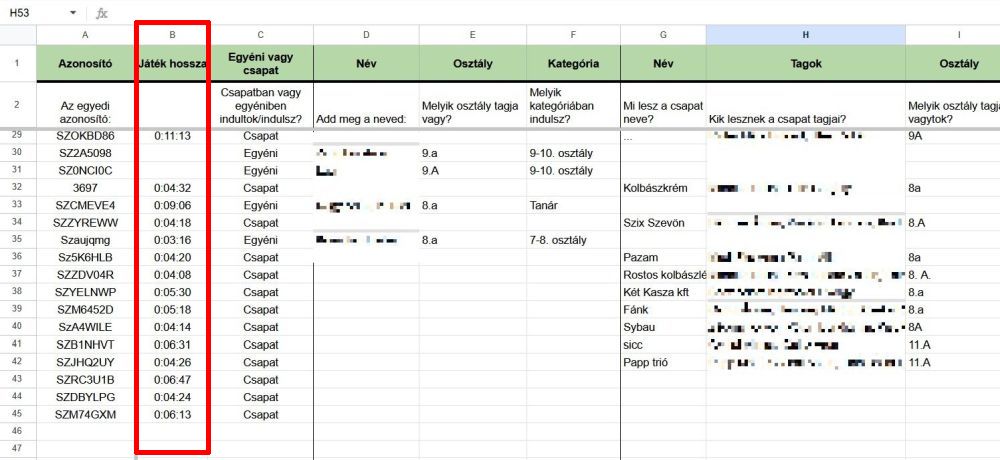This screenshot has height=460, width=1000.
Task: Select column H header
Action: tap(805, 35)
